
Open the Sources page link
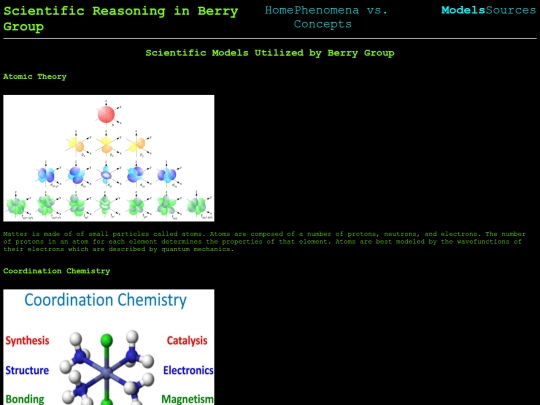click(x=511, y=10)
